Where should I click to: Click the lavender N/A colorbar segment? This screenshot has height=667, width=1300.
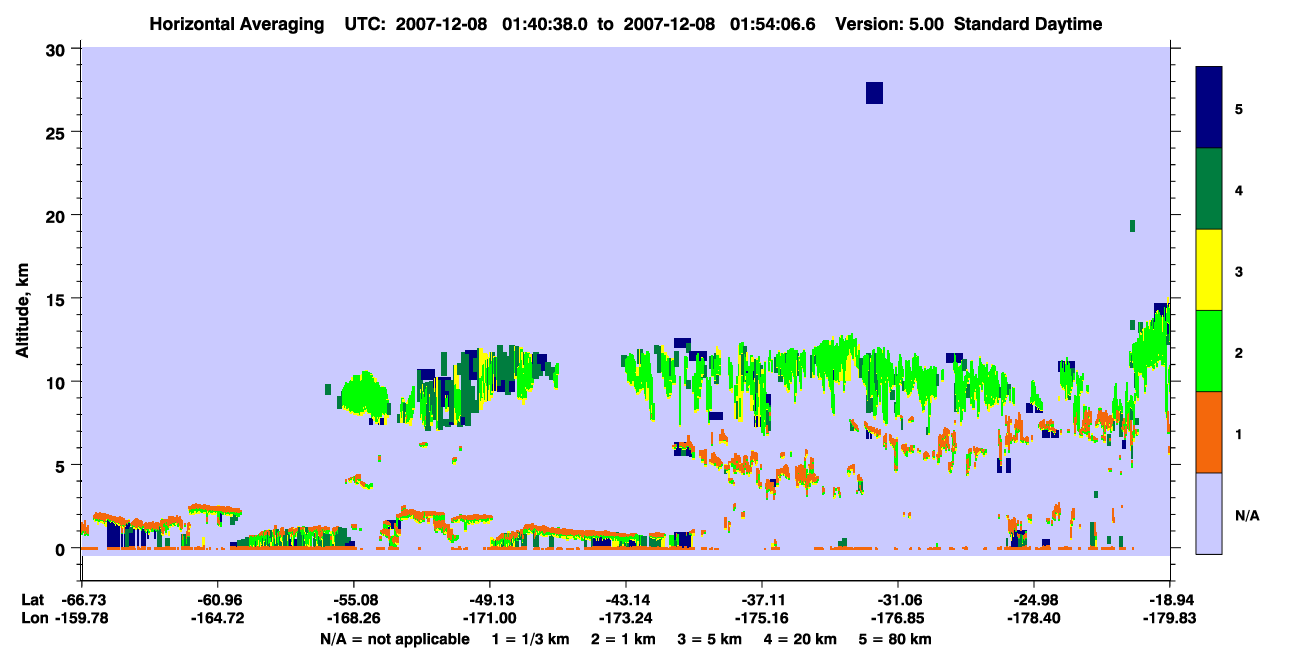(1209, 513)
